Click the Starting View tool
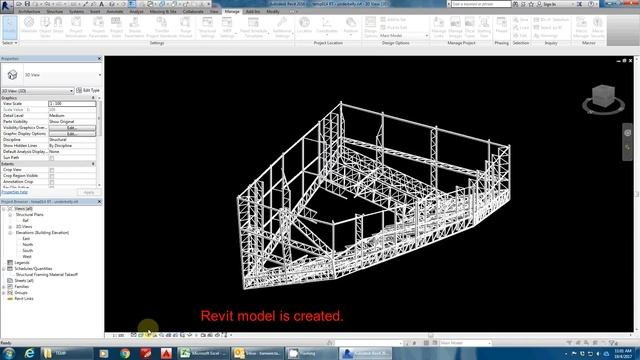 coord(484,27)
